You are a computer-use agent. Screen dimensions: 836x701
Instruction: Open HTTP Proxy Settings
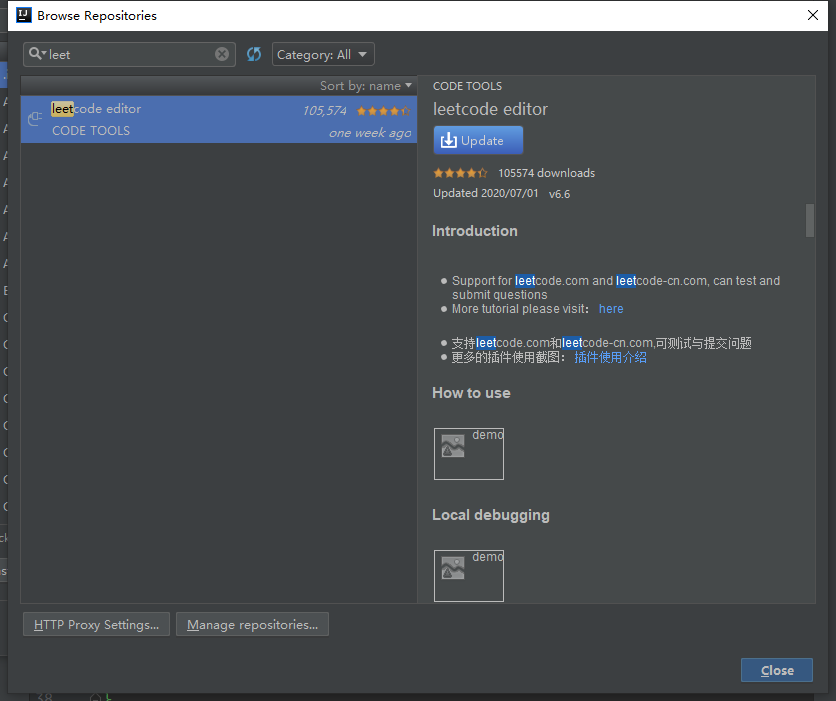97,624
